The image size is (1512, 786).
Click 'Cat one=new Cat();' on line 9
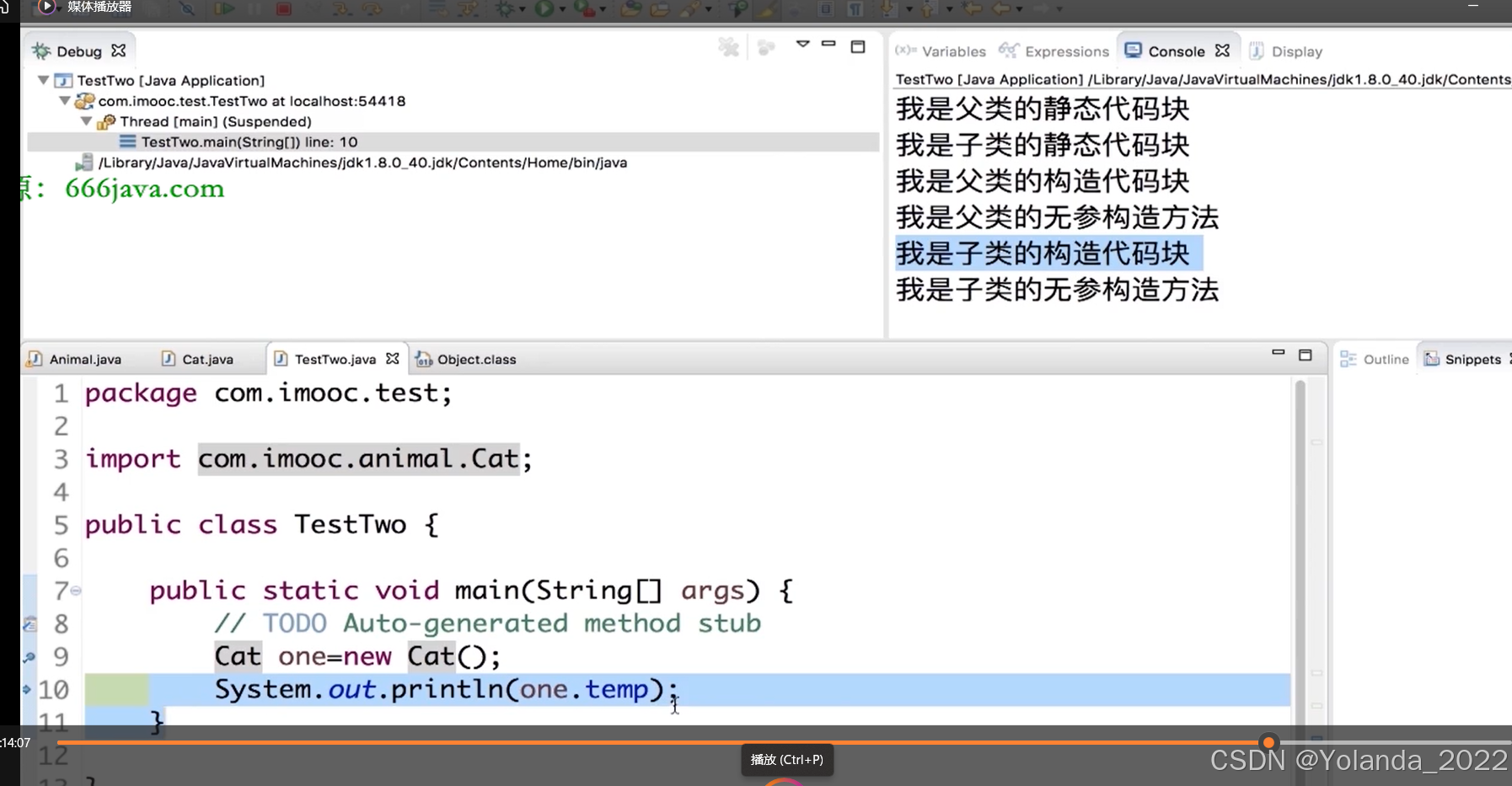(357, 656)
